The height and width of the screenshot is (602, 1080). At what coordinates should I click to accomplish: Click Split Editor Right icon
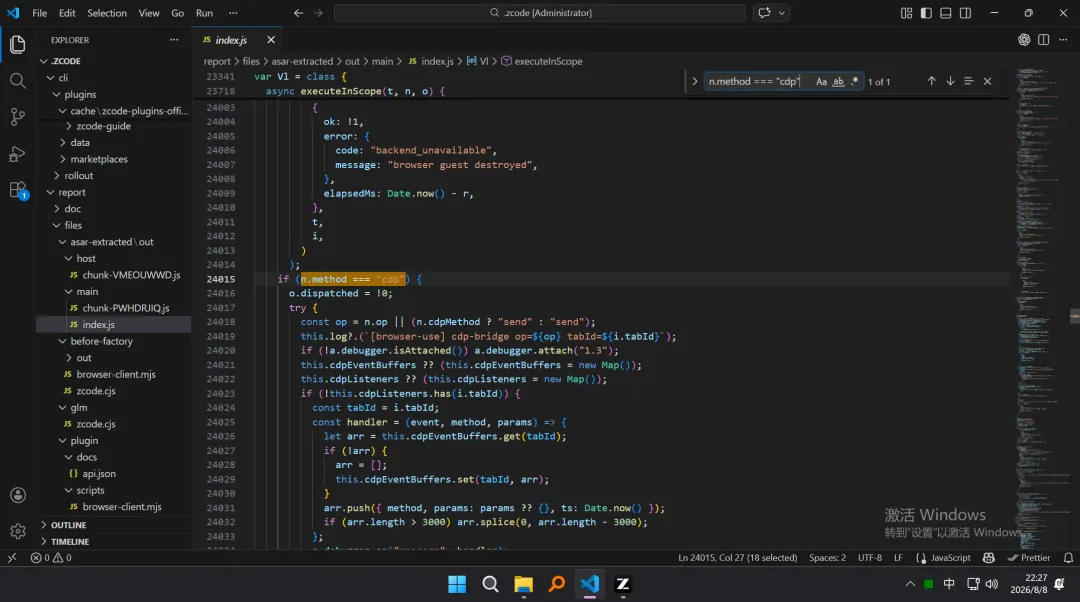click(x=1043, y=40)
